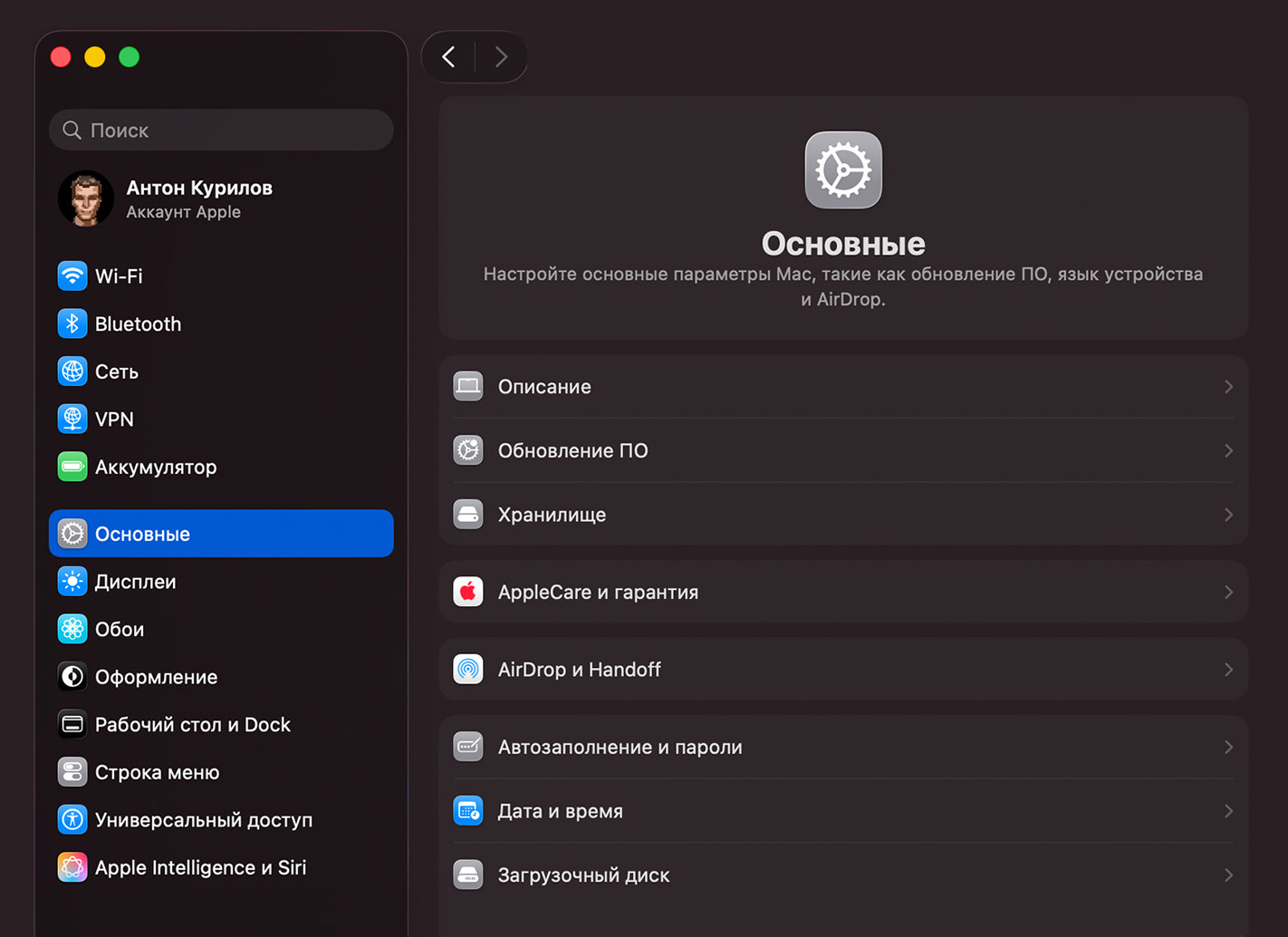This screenshot has width=1288, height=937.
Task: Expand Дата и время chevron
Action: [1228, 811]
